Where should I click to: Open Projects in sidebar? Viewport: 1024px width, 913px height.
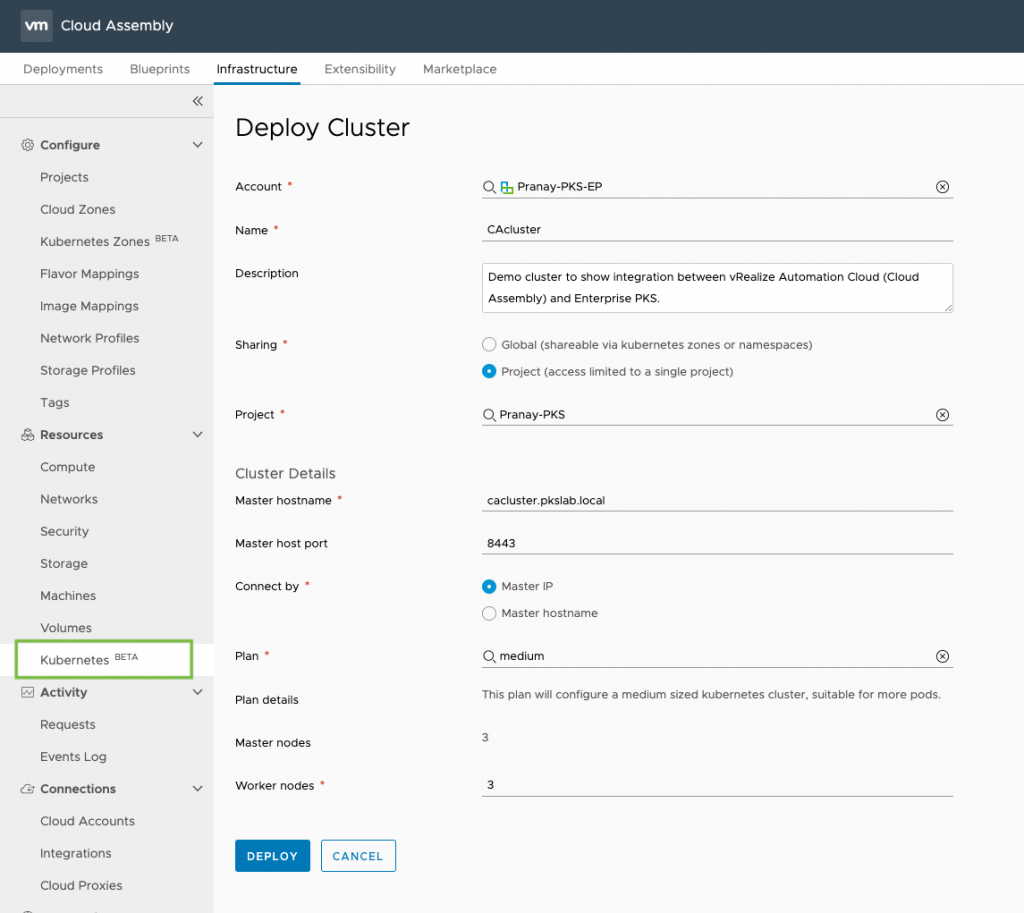click(x=64, y=178)
